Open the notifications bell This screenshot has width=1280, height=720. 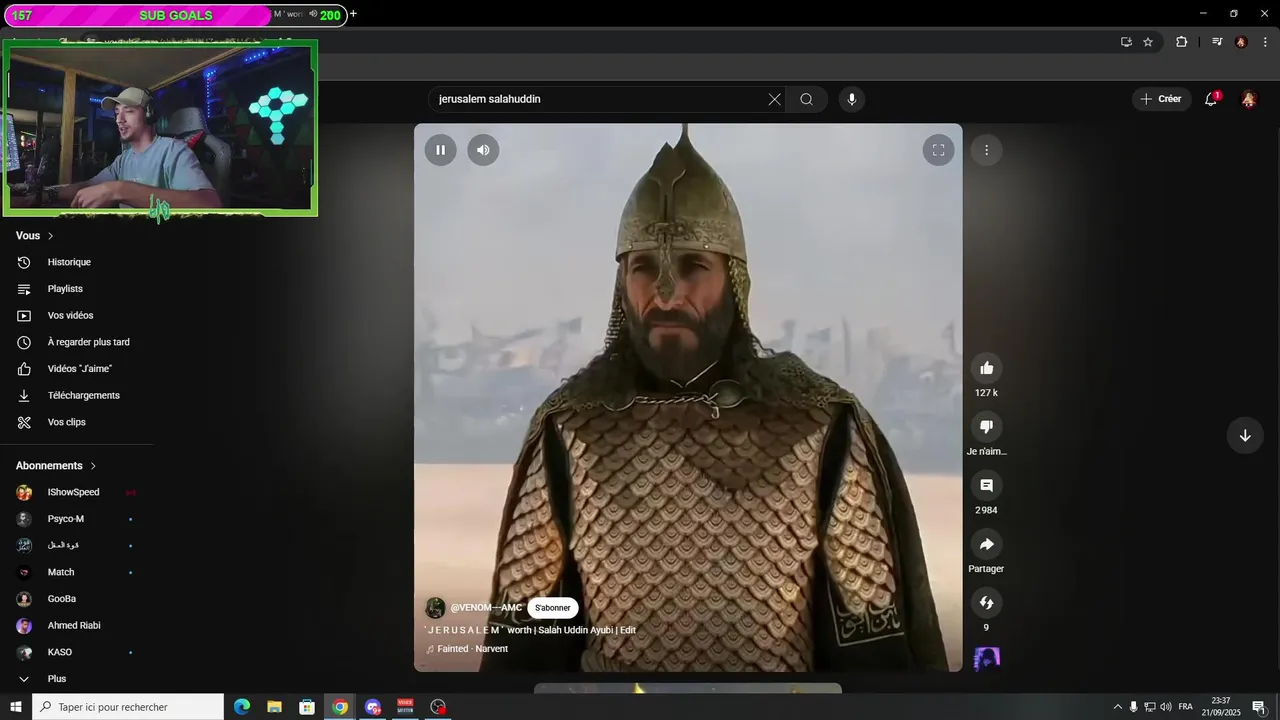coord(1211,99)
